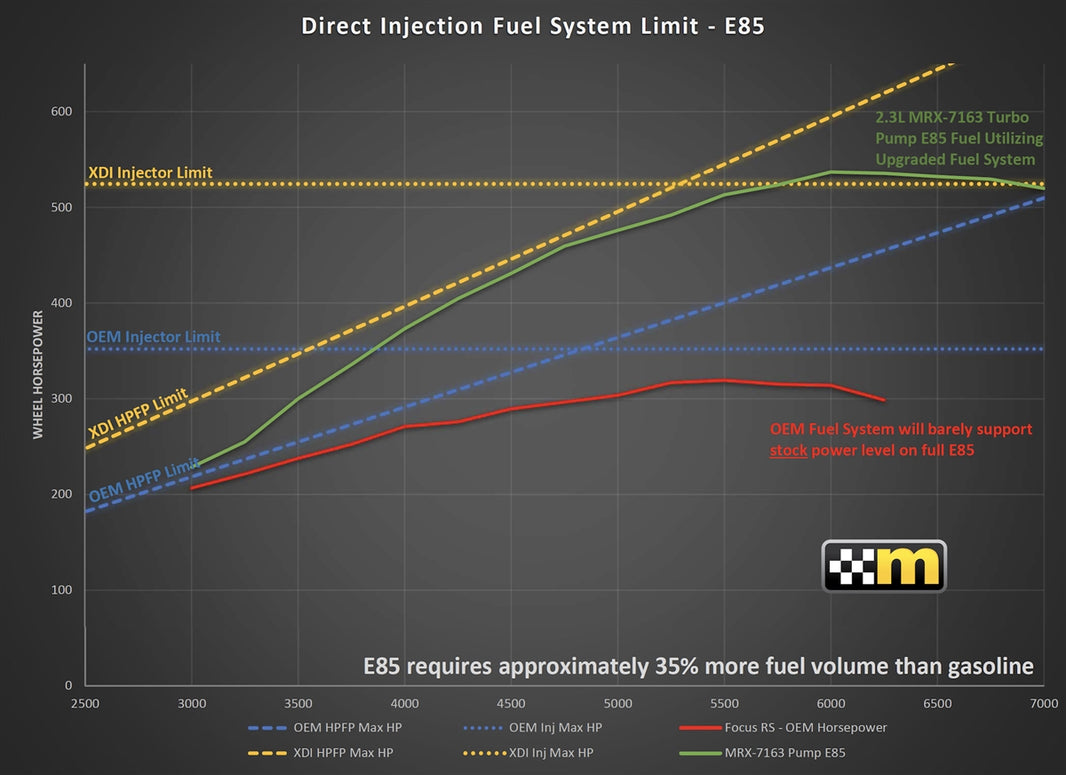Image resolution: width=1066 pixels, height=775 pixels.
Task: Click the Mountune checkered "m" logo
Action: click(884, 567)
